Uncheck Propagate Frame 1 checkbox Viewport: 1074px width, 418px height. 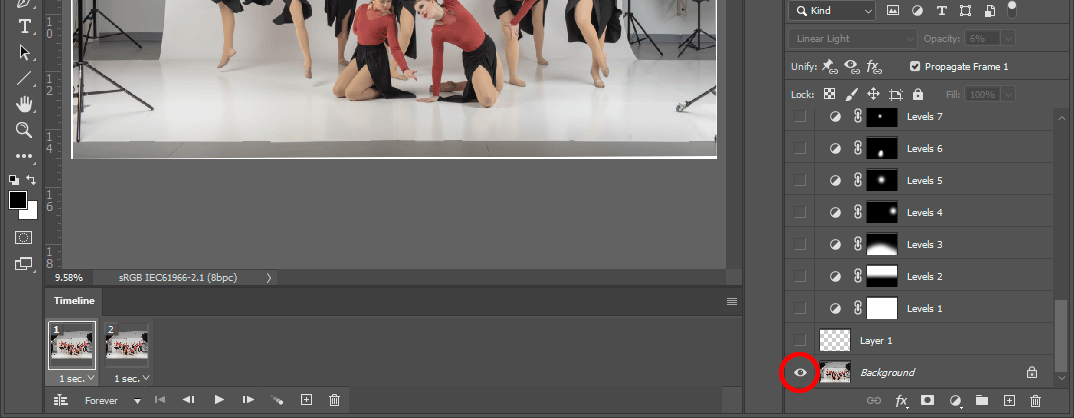(x=915, y=67)
